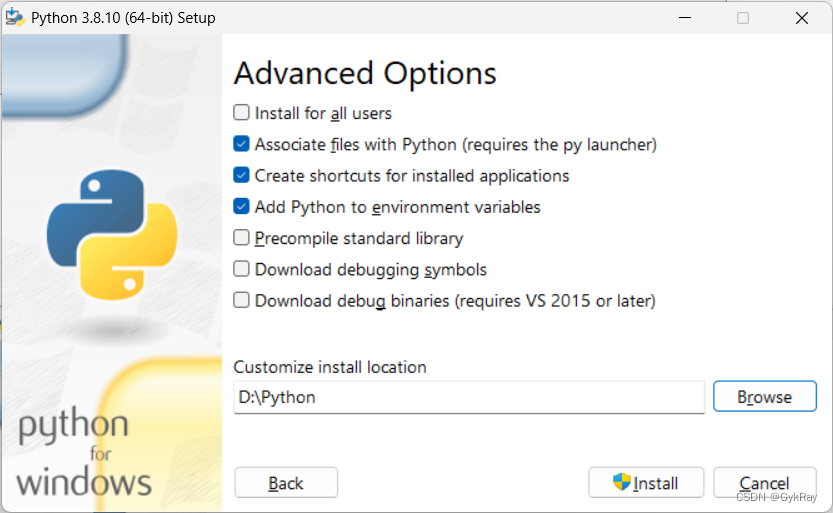The width and height of the screenshot is (833, 513).
Task: Uncheck Associate files with Python option
Action: pyautogui.click(x=241, y=144)
